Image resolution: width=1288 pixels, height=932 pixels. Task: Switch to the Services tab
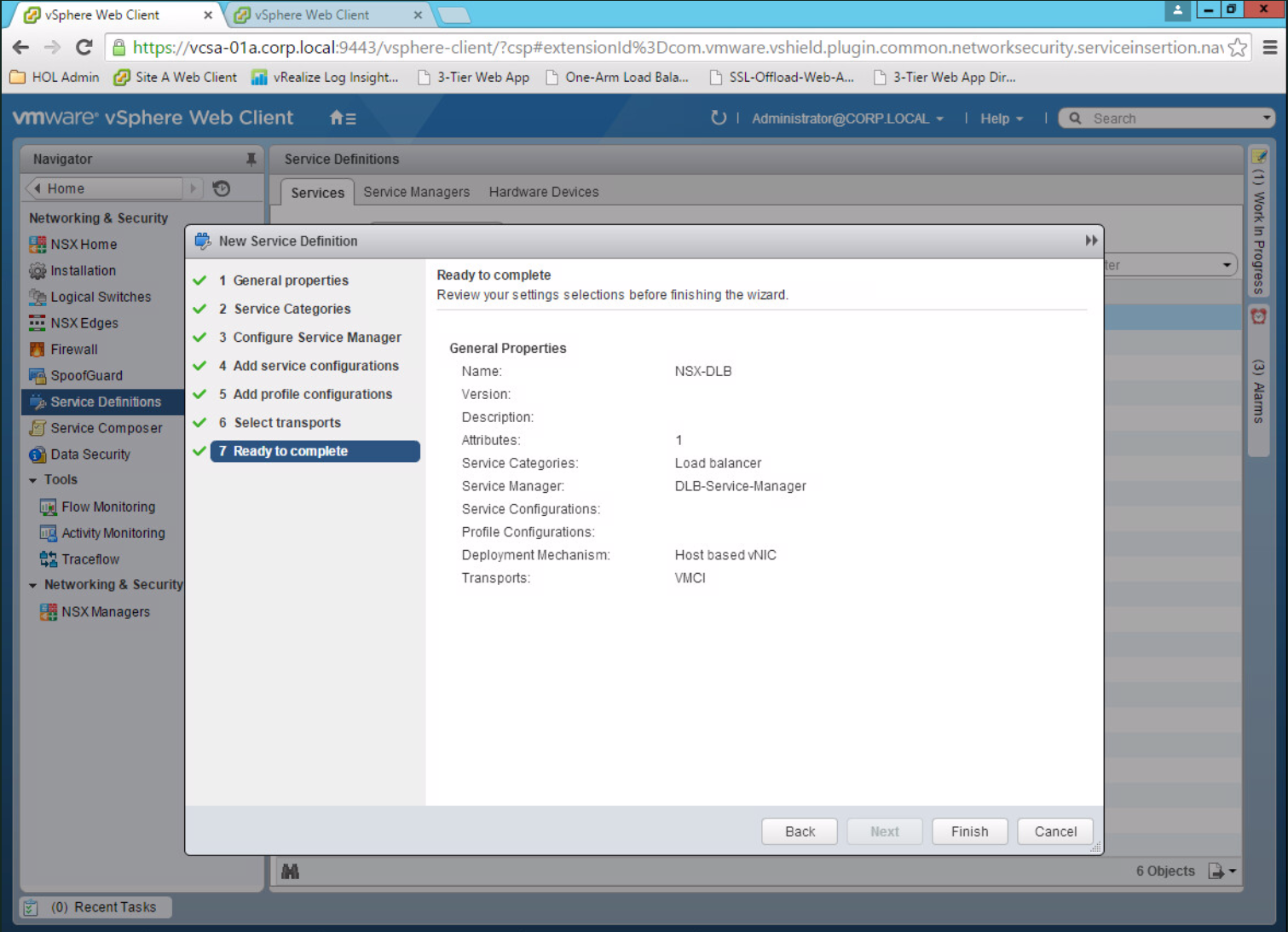[317, 193]
